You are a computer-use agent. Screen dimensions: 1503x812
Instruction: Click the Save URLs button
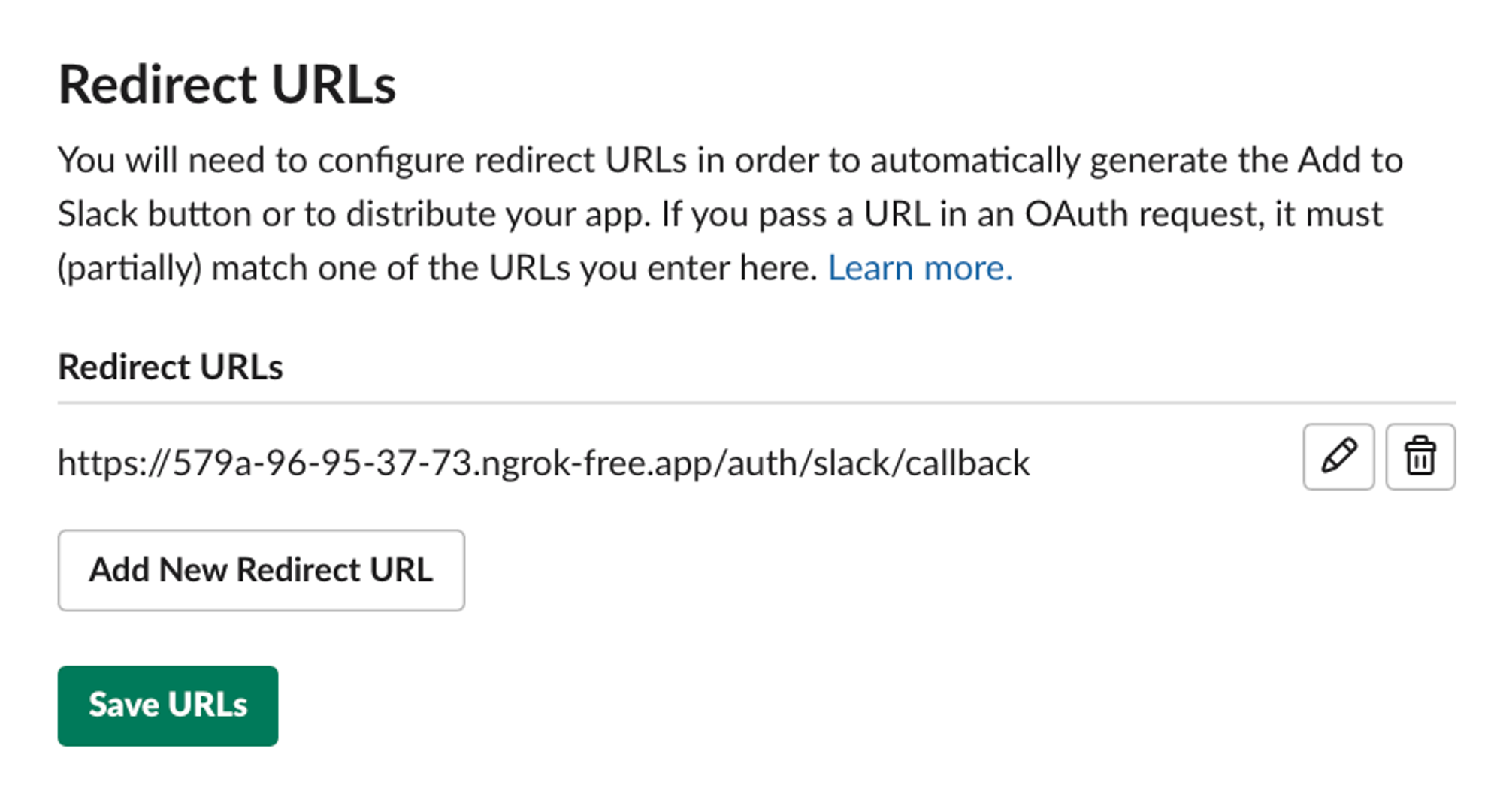click(x=168, y=705)
